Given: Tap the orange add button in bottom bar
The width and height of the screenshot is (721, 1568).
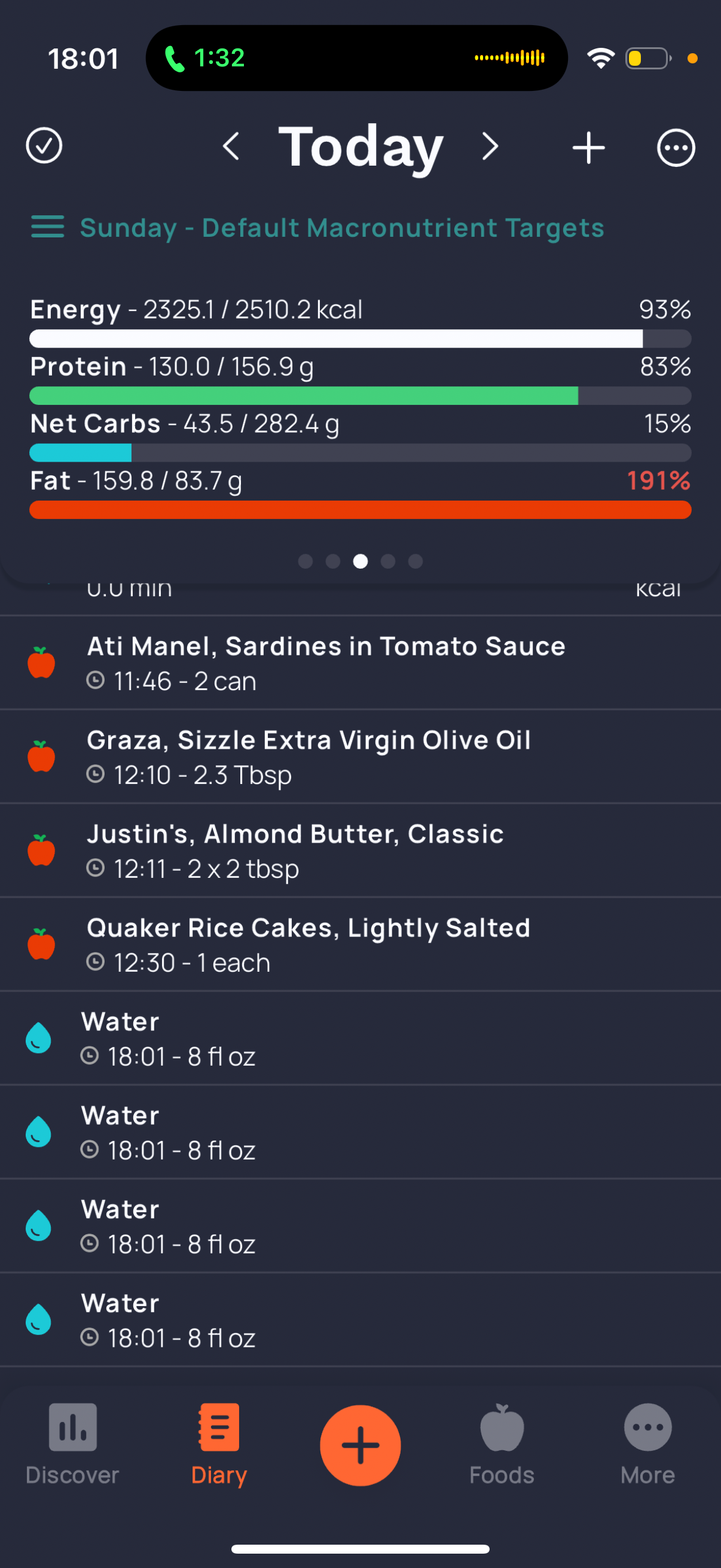Looking at the screenshot, I should pyautogui.click(x=360, y=1445).
